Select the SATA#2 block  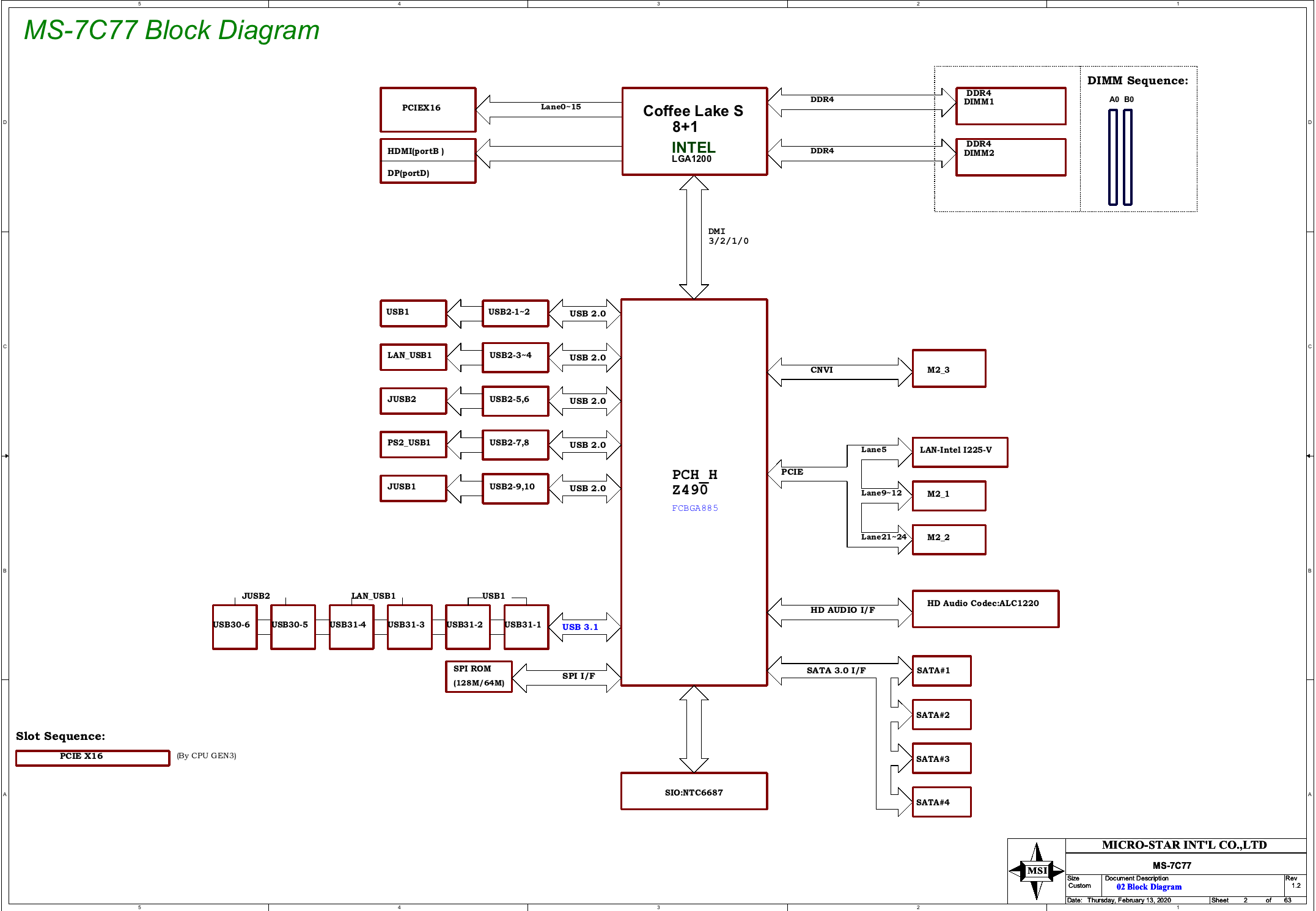941,715
